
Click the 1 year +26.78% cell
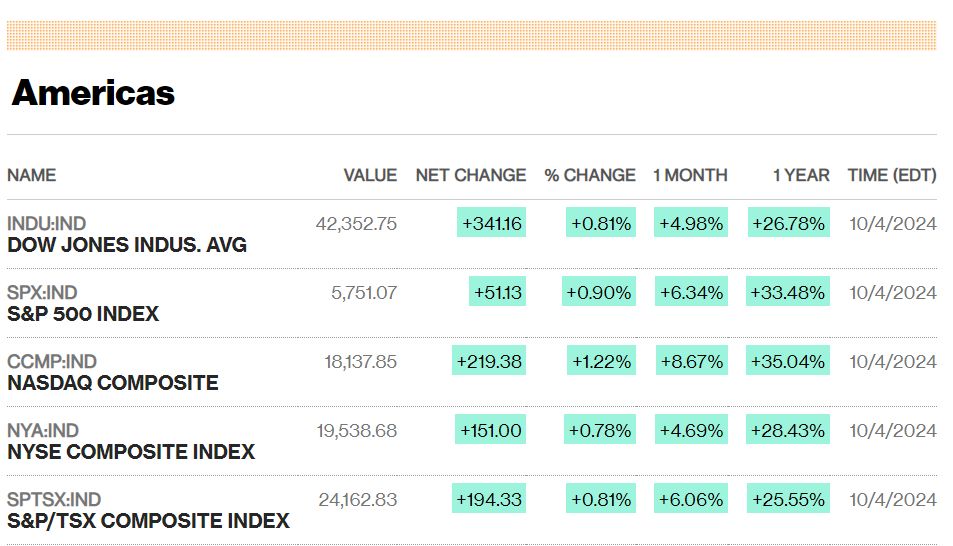pyautogui.click(x=789, y=223)
